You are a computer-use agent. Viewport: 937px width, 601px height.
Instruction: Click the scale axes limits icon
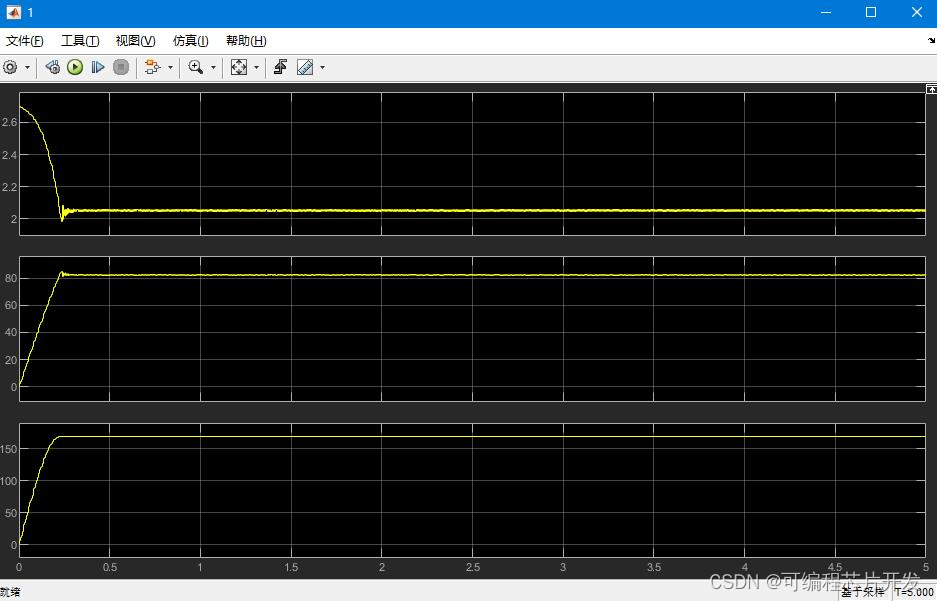click(239, 68)
